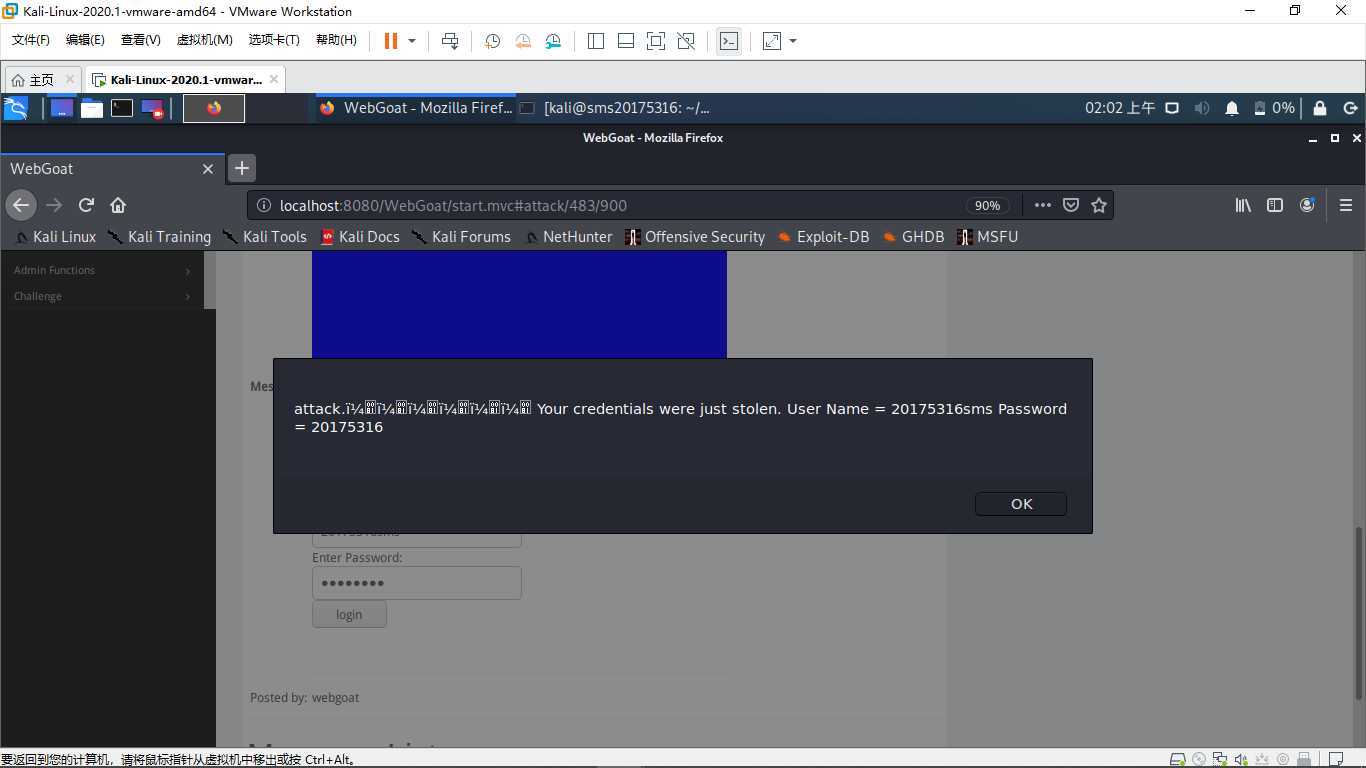Expand Admin Functions in WebGoat sidebar

102,270
